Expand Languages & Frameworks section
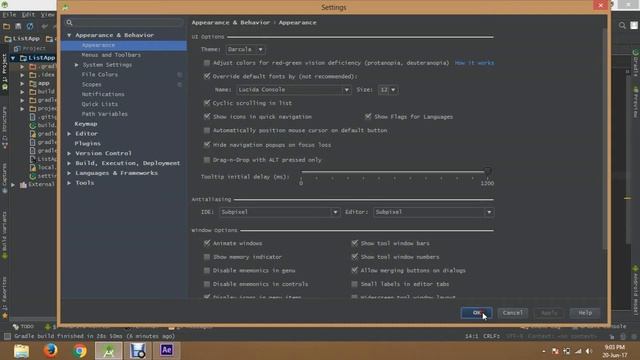640x360 pixels. (69, 173)
